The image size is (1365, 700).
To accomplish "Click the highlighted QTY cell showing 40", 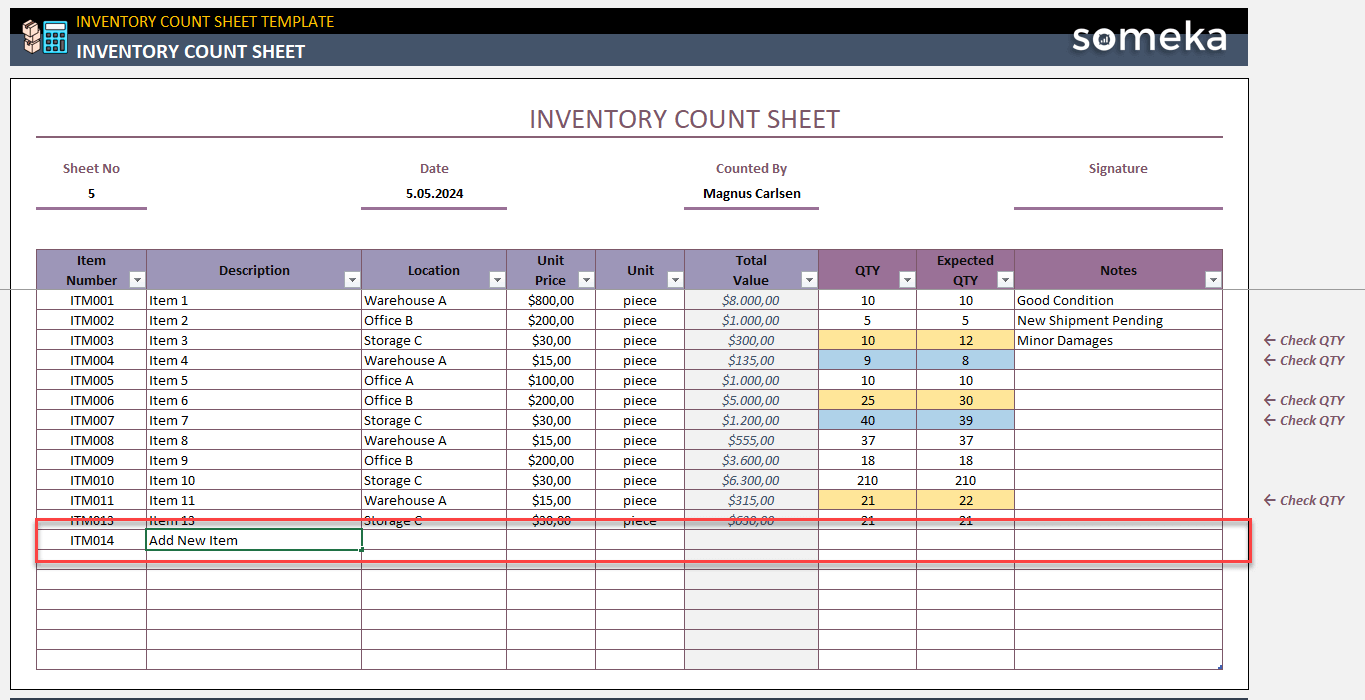I will [867, 420].
